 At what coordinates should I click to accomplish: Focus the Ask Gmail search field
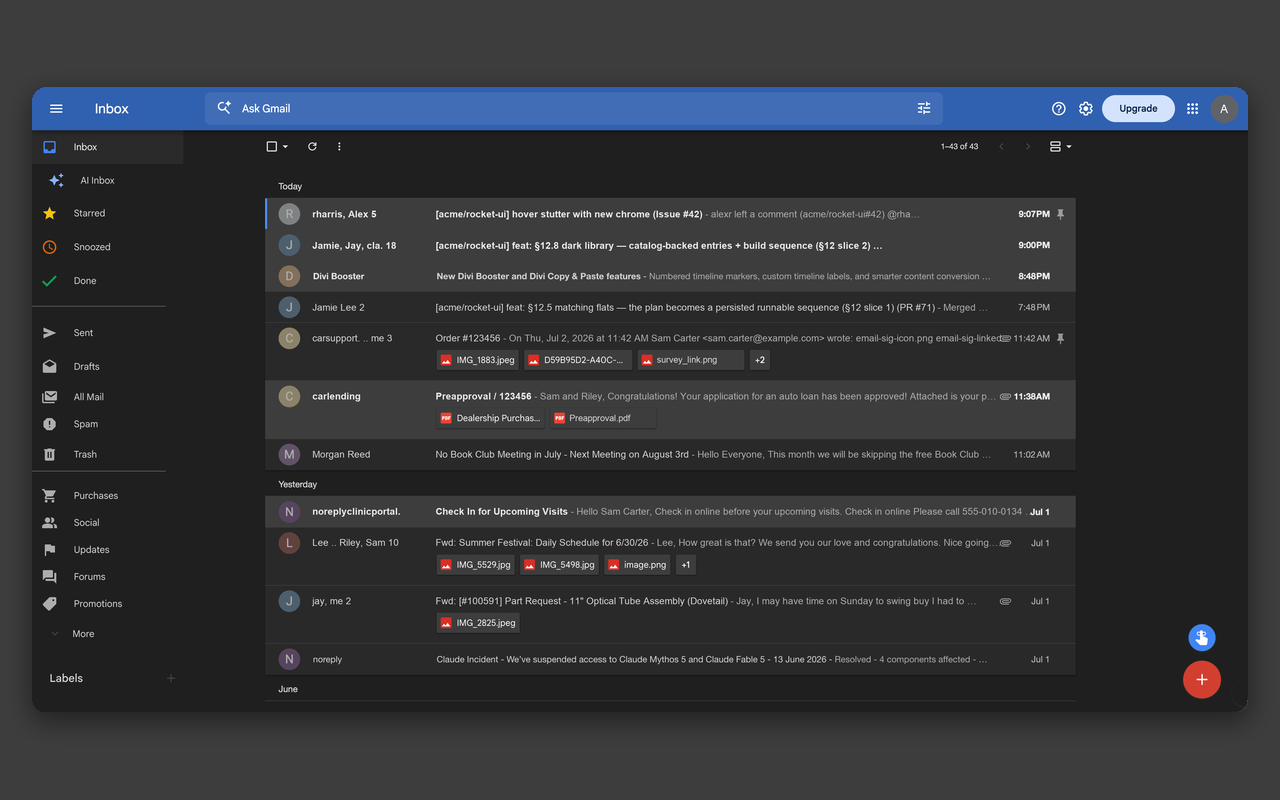click(573, 108)
